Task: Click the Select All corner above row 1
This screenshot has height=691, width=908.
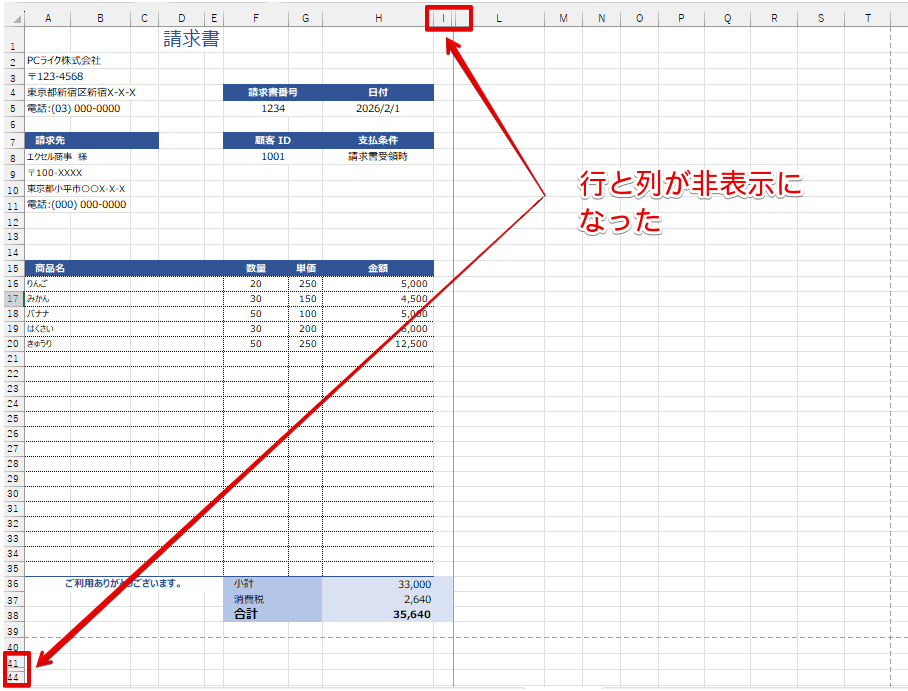Action: pyautogui.click(x=12, y=17)
